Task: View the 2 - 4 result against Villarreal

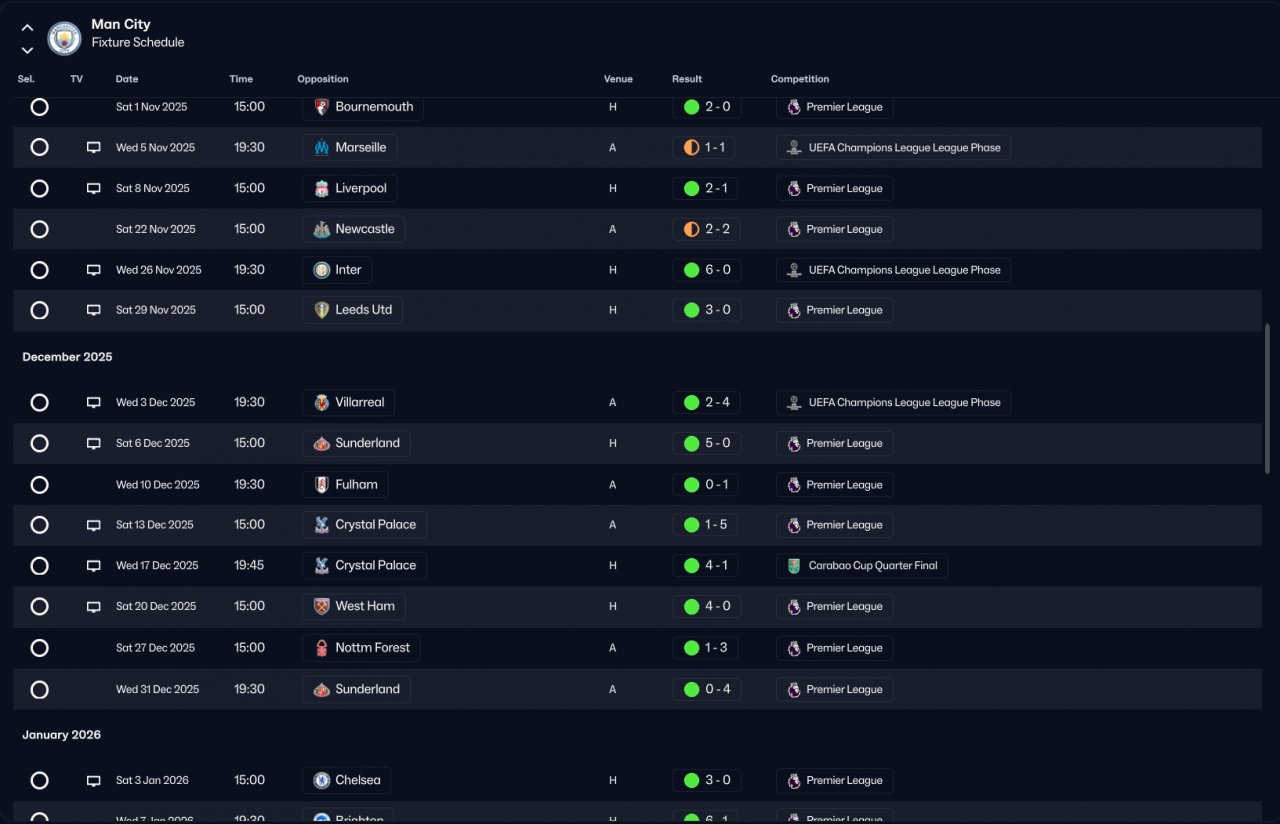Action: [x=707, y=403]
